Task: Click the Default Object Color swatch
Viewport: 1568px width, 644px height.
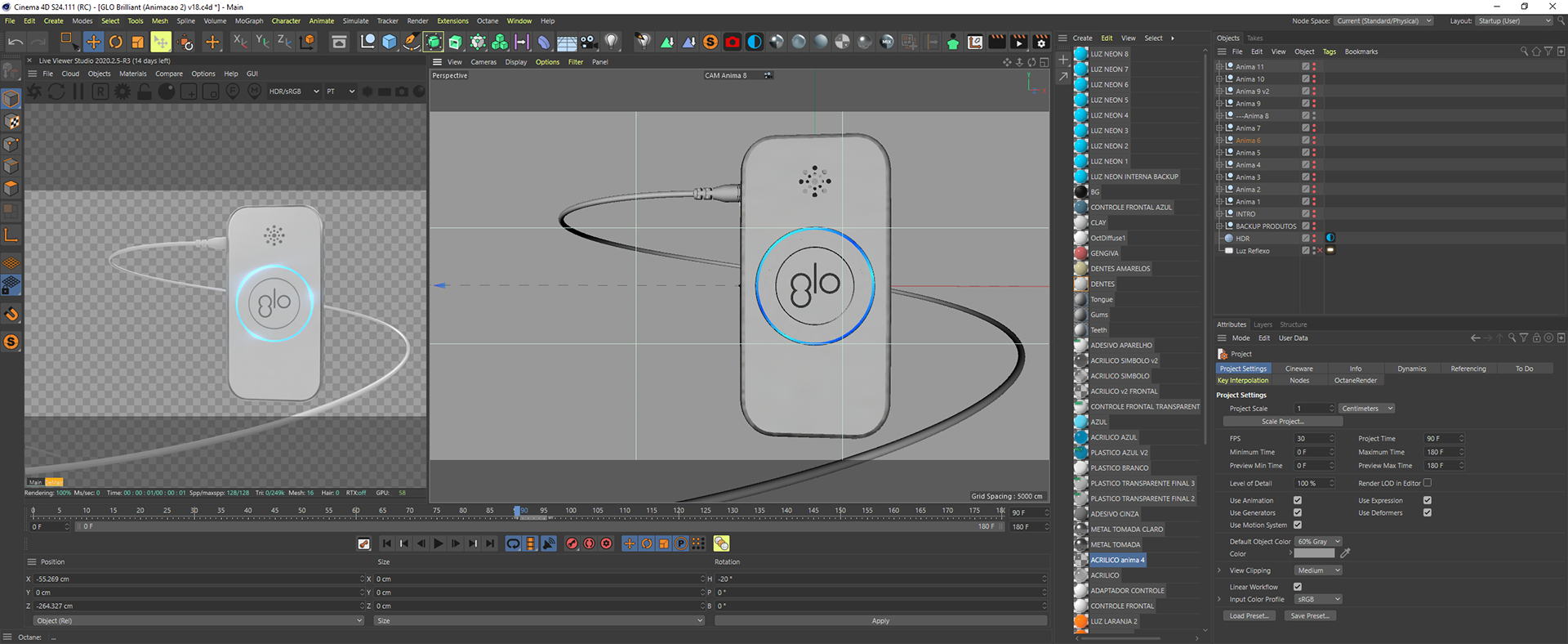Action: click(1315, 553)
